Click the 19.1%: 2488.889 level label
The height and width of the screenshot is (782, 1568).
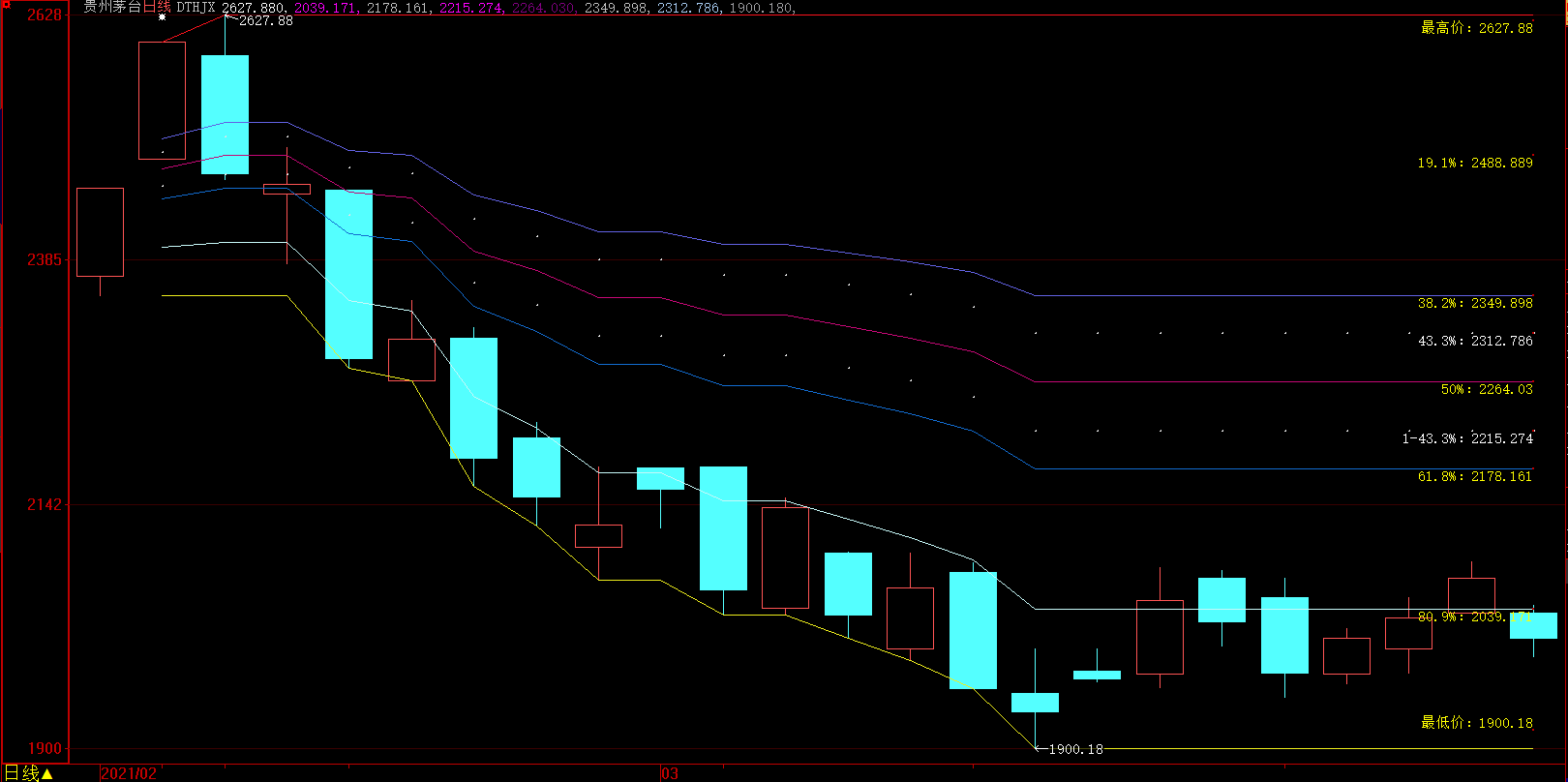point(1475,163)
